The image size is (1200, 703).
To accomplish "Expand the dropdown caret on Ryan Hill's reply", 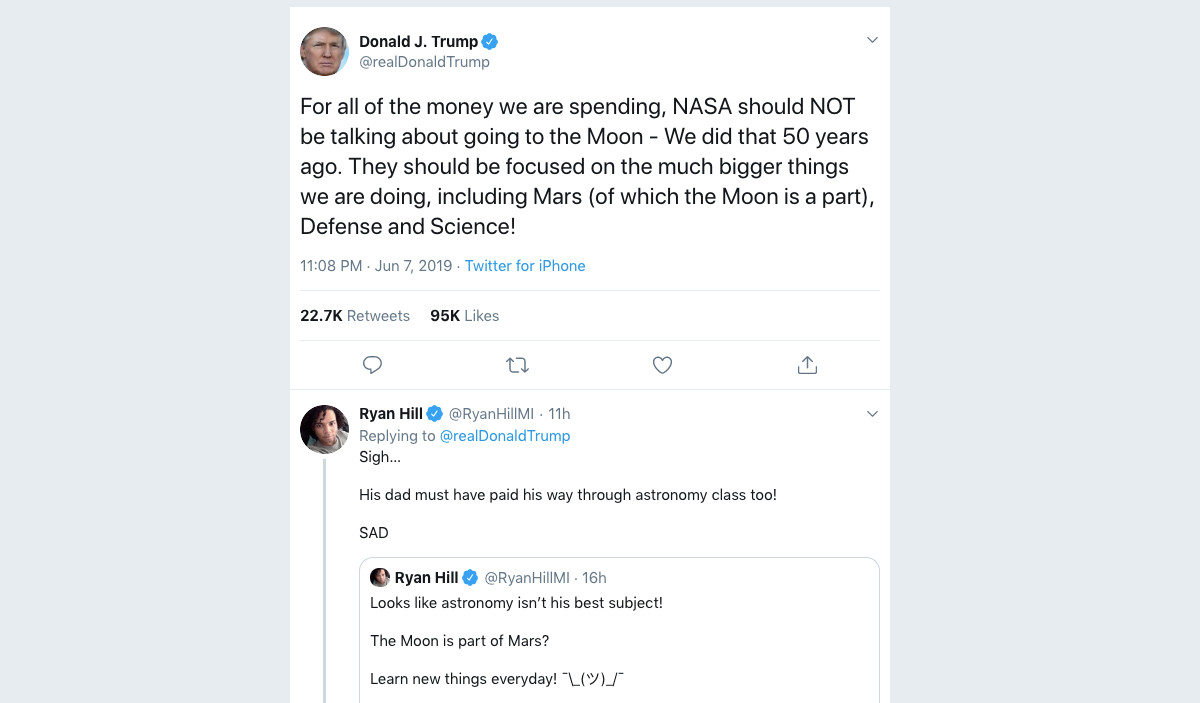I will click(872, 413).
